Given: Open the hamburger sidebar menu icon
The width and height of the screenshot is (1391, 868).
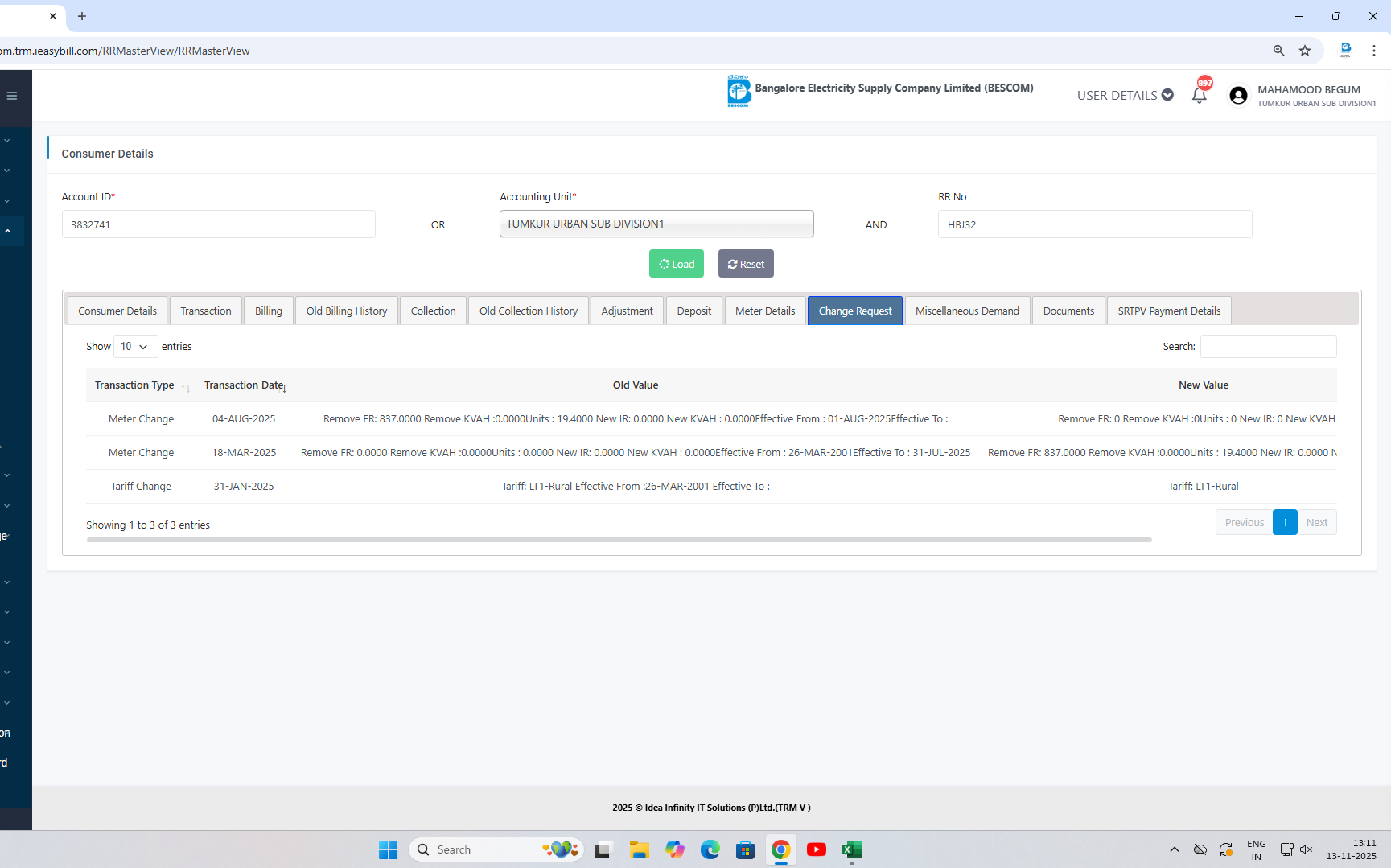Looking at the screenshot, I should (11, 96).
